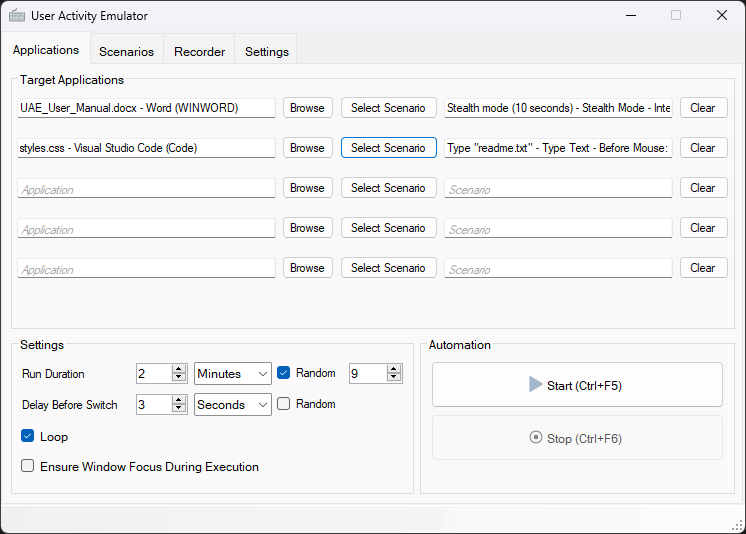The image size is (746, 534).
Task: Clear the Type readme.txt scenario row
Action: tap(703, 148)
